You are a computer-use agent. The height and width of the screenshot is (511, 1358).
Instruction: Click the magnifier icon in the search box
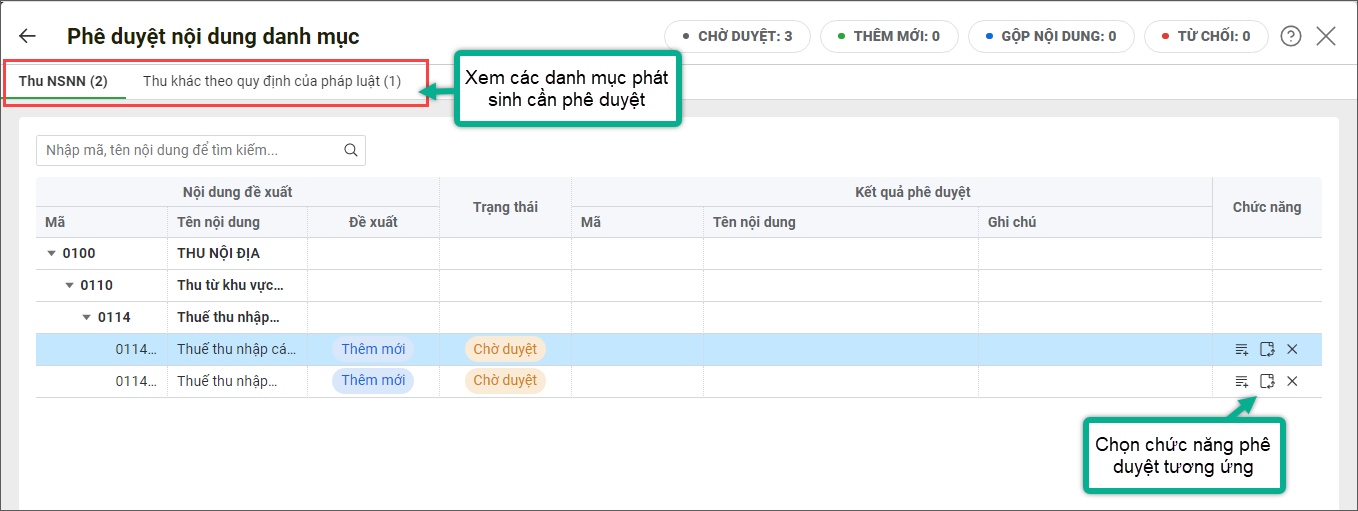point(350,151)
